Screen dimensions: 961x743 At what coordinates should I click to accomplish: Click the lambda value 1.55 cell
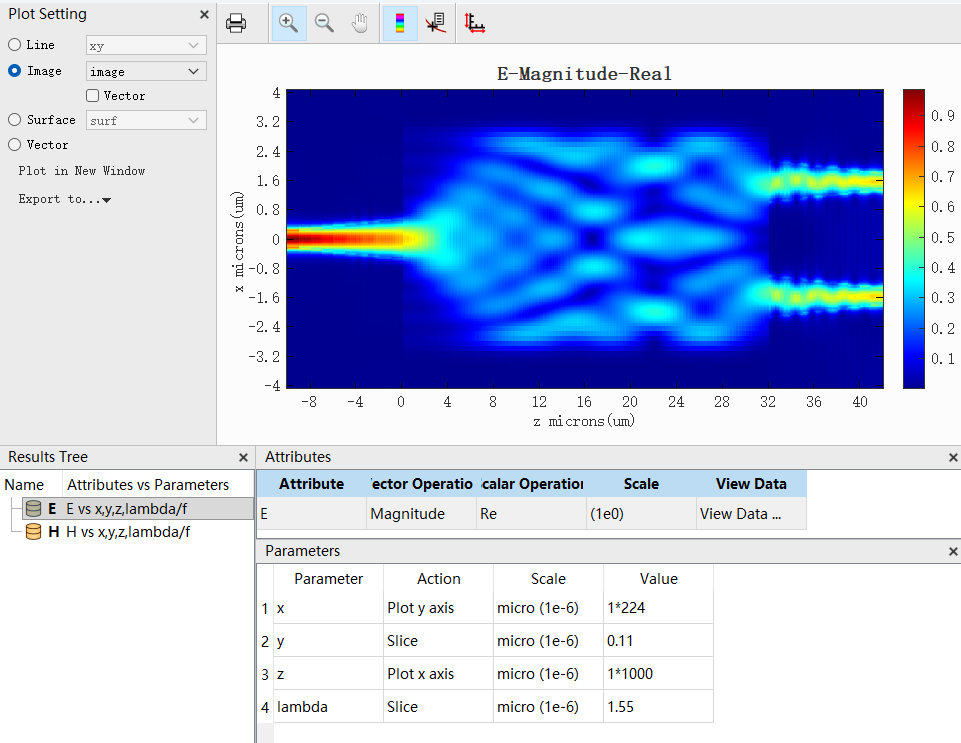coord(657,706)
